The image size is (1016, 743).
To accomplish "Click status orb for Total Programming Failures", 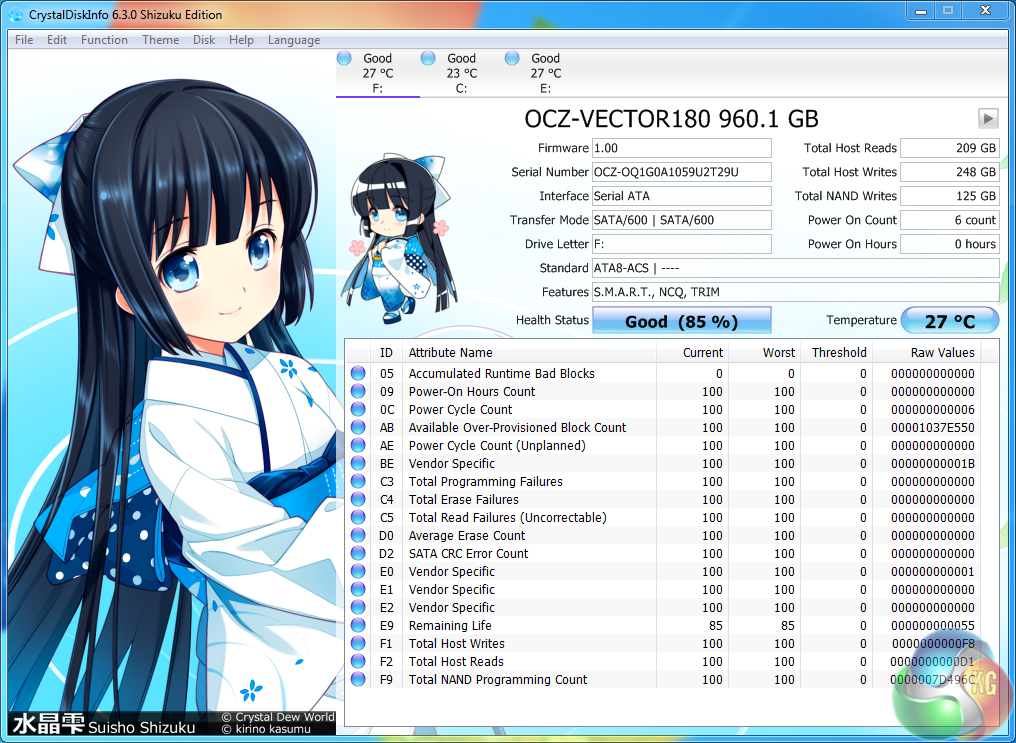I will click(358, 481).
